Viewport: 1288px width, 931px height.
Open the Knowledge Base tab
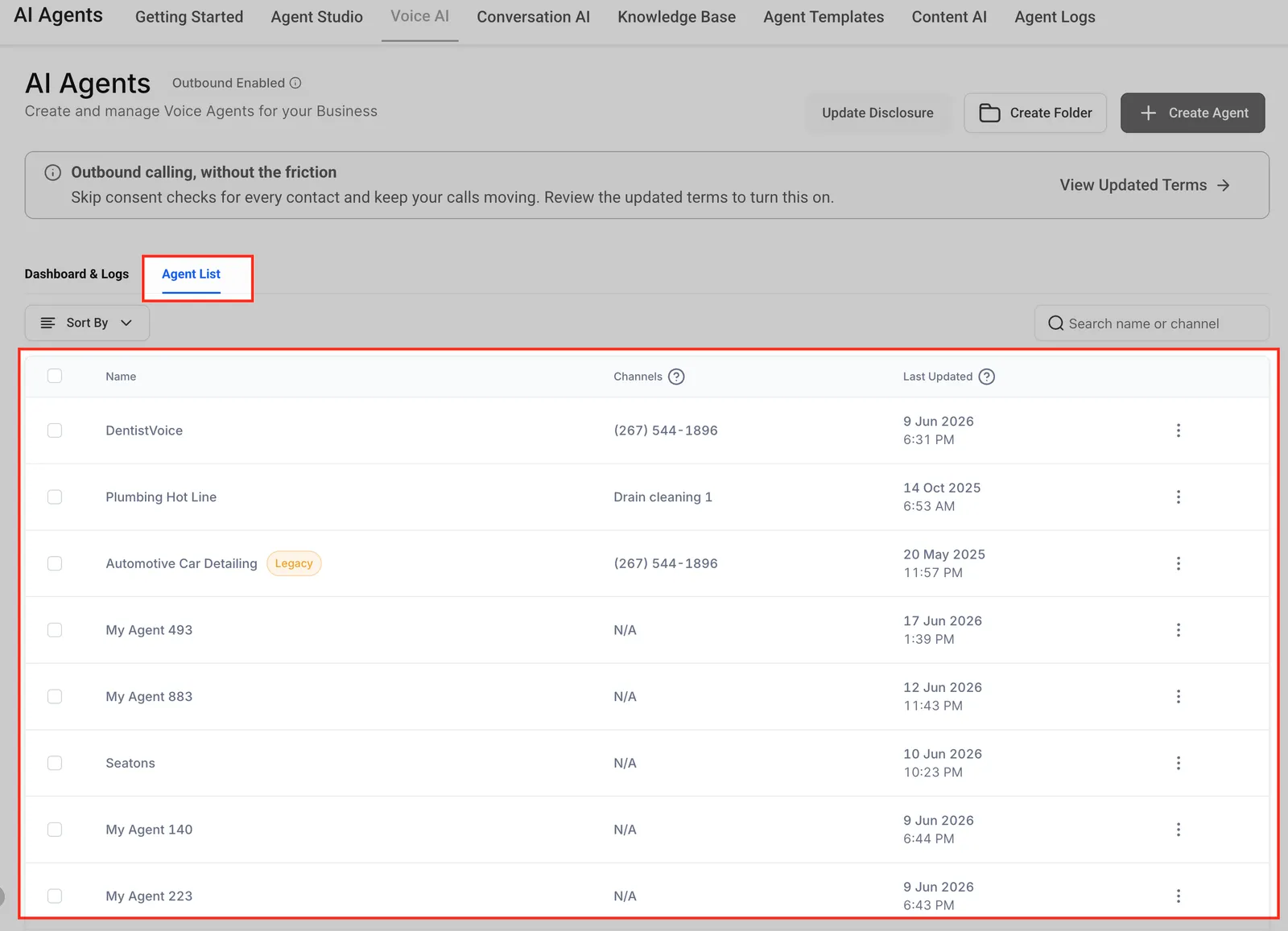677,17
